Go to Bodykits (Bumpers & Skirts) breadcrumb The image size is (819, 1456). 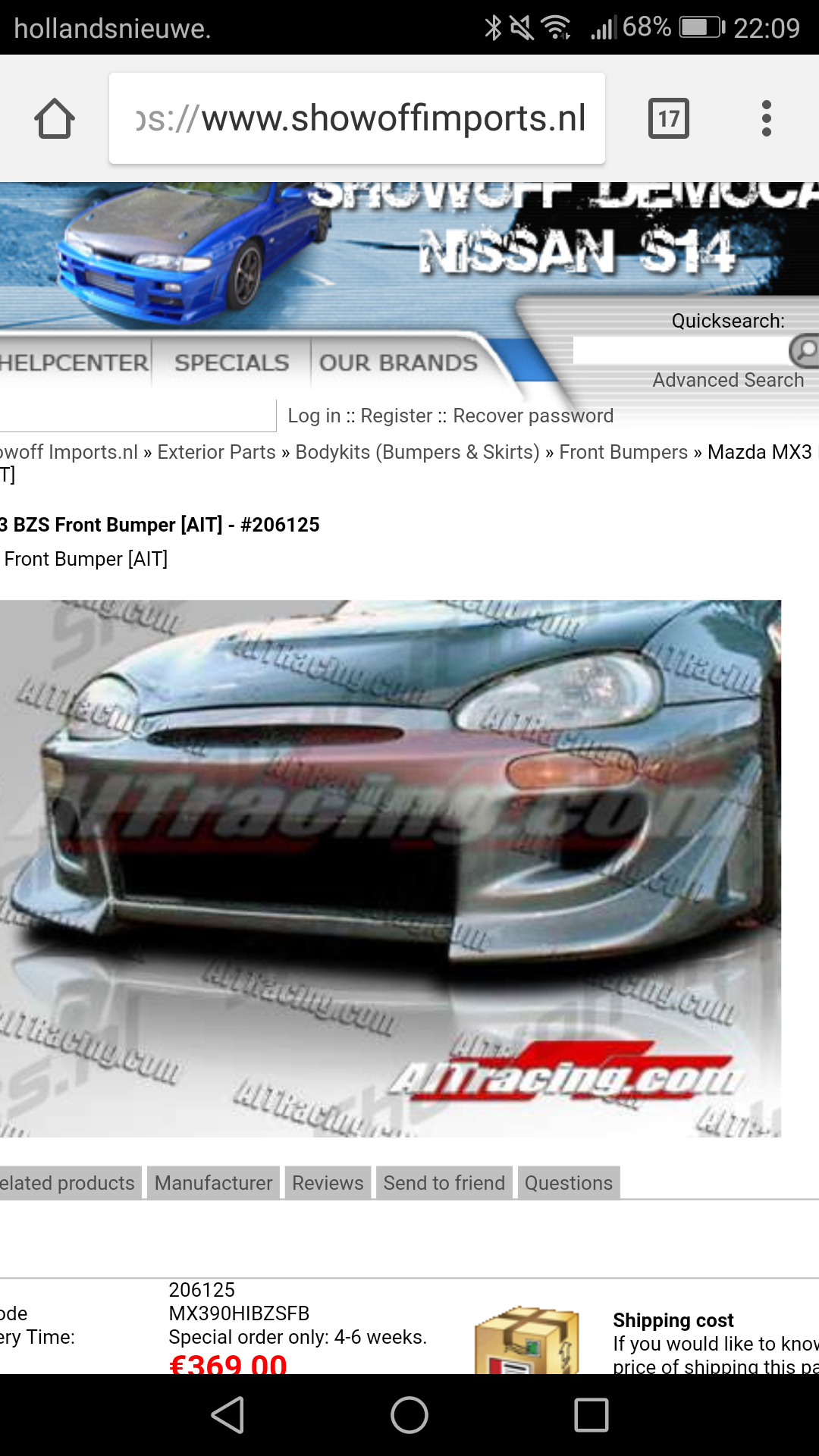(417, 452)
